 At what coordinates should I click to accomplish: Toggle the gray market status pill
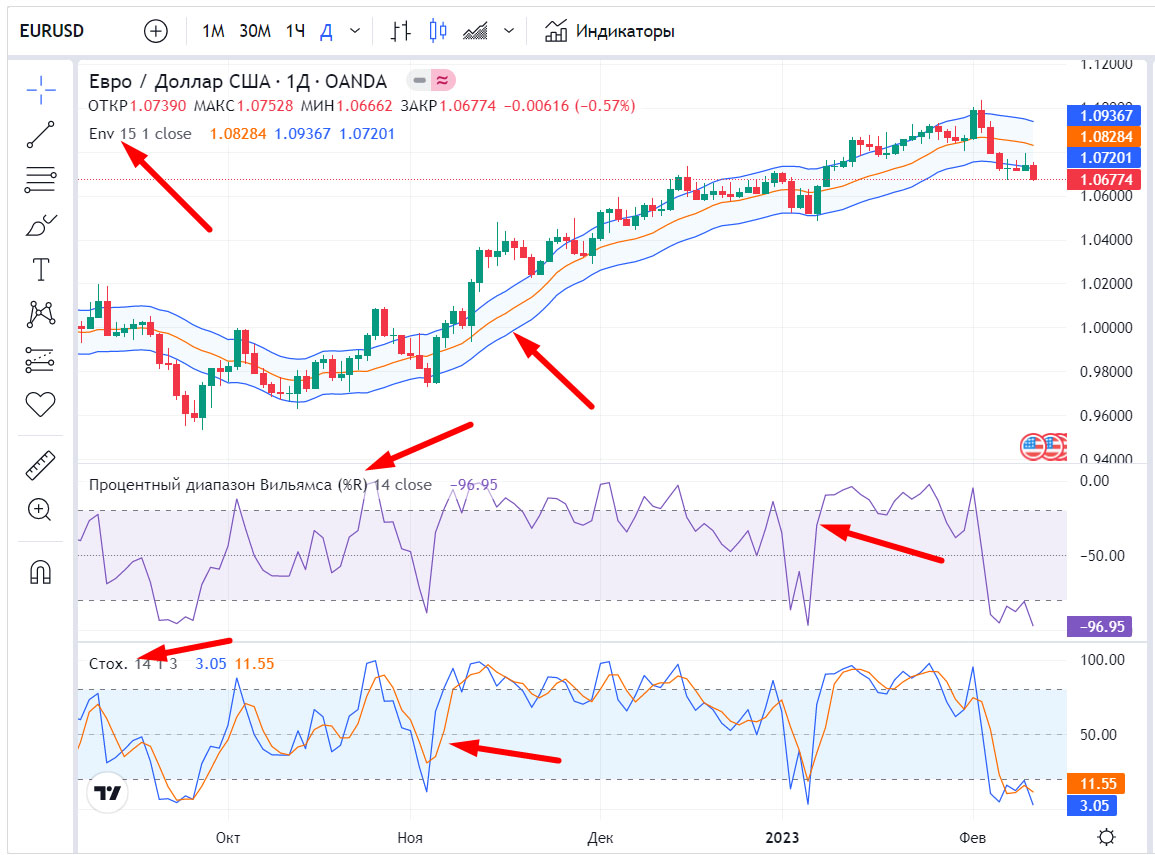pyautogui.click(x=419, y=80)
